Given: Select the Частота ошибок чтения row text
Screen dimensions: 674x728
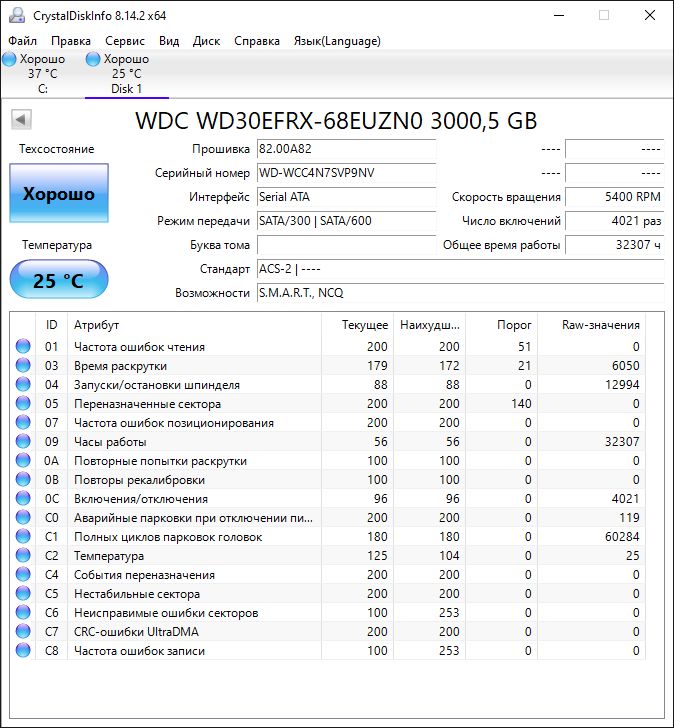Looking at the screenshot, I should click(x=139, y=347).
